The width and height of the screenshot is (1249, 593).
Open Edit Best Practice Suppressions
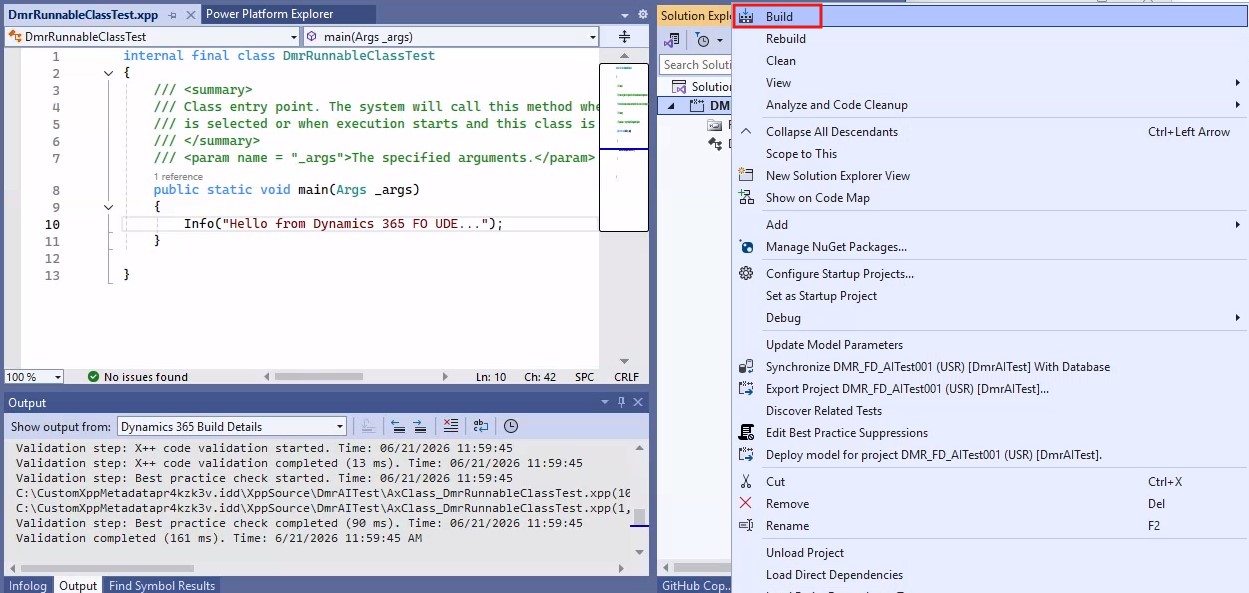990,432
